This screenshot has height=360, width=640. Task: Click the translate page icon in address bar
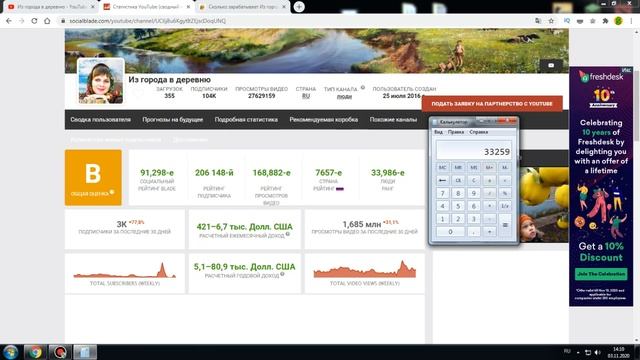(538, 21)
